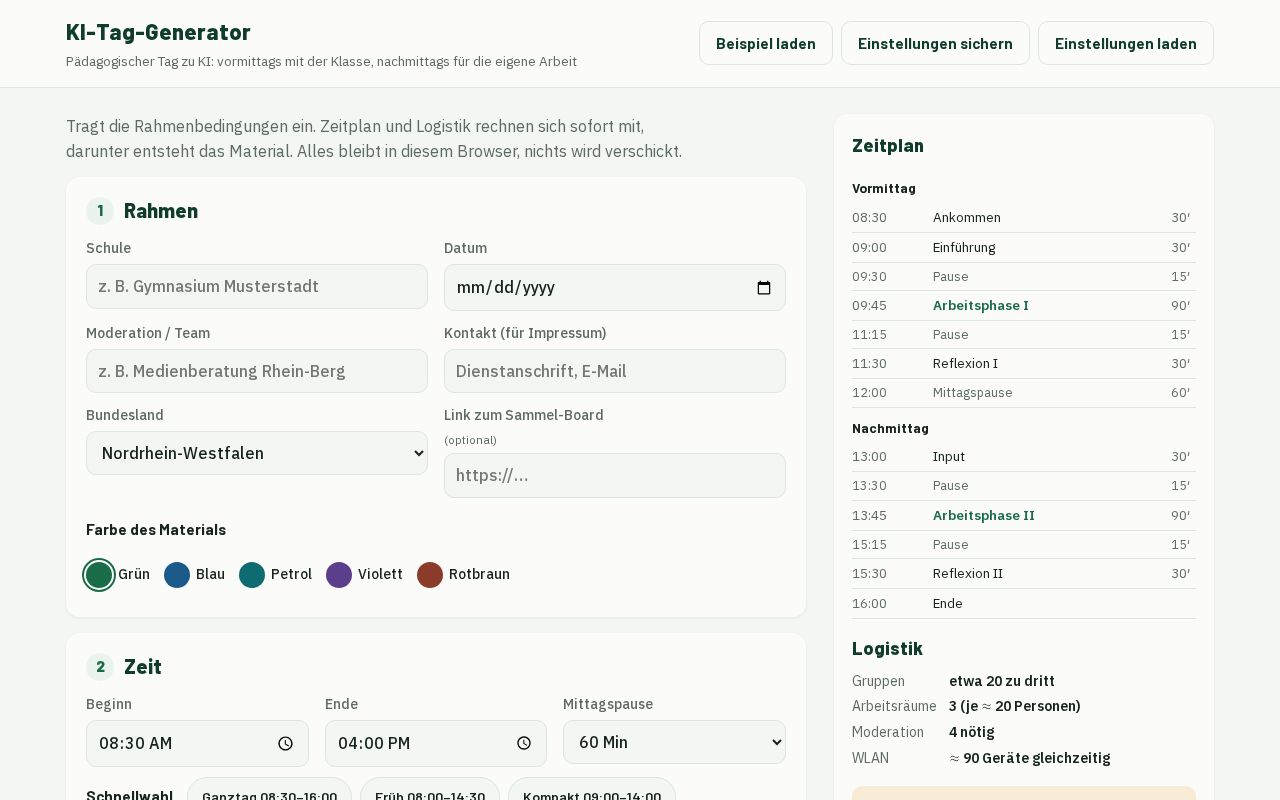1280x800 pixels.
Task: Open the Bundesland dropdown
Action: pyautogui.click(x=257, y=453)
